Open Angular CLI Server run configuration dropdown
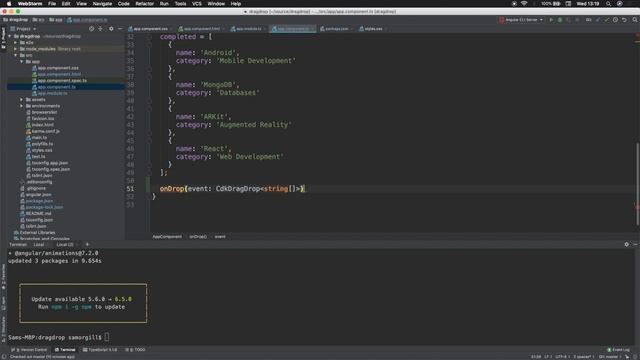Image resolution: width=640 pixels, height=360 pixels. (521, 20)
